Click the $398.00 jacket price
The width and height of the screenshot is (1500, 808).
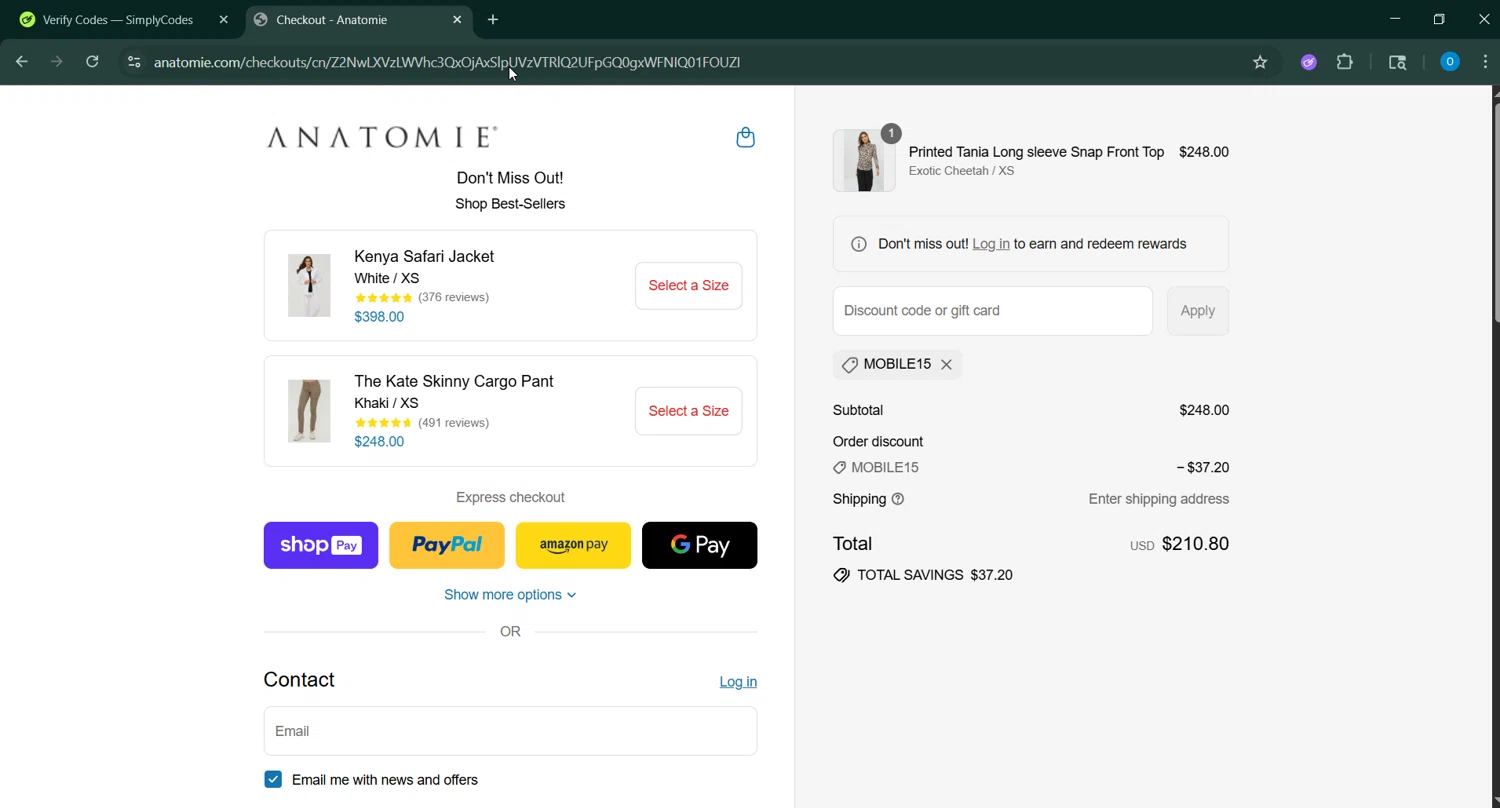pos(379,317)
